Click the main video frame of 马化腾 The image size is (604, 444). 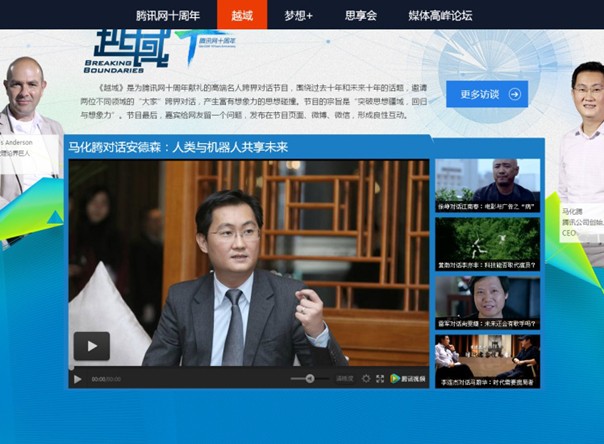pos(249,263)
